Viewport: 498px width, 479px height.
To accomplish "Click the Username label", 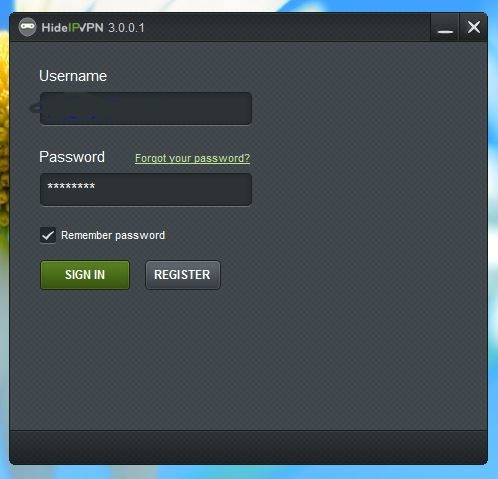I will pos(73,76).
